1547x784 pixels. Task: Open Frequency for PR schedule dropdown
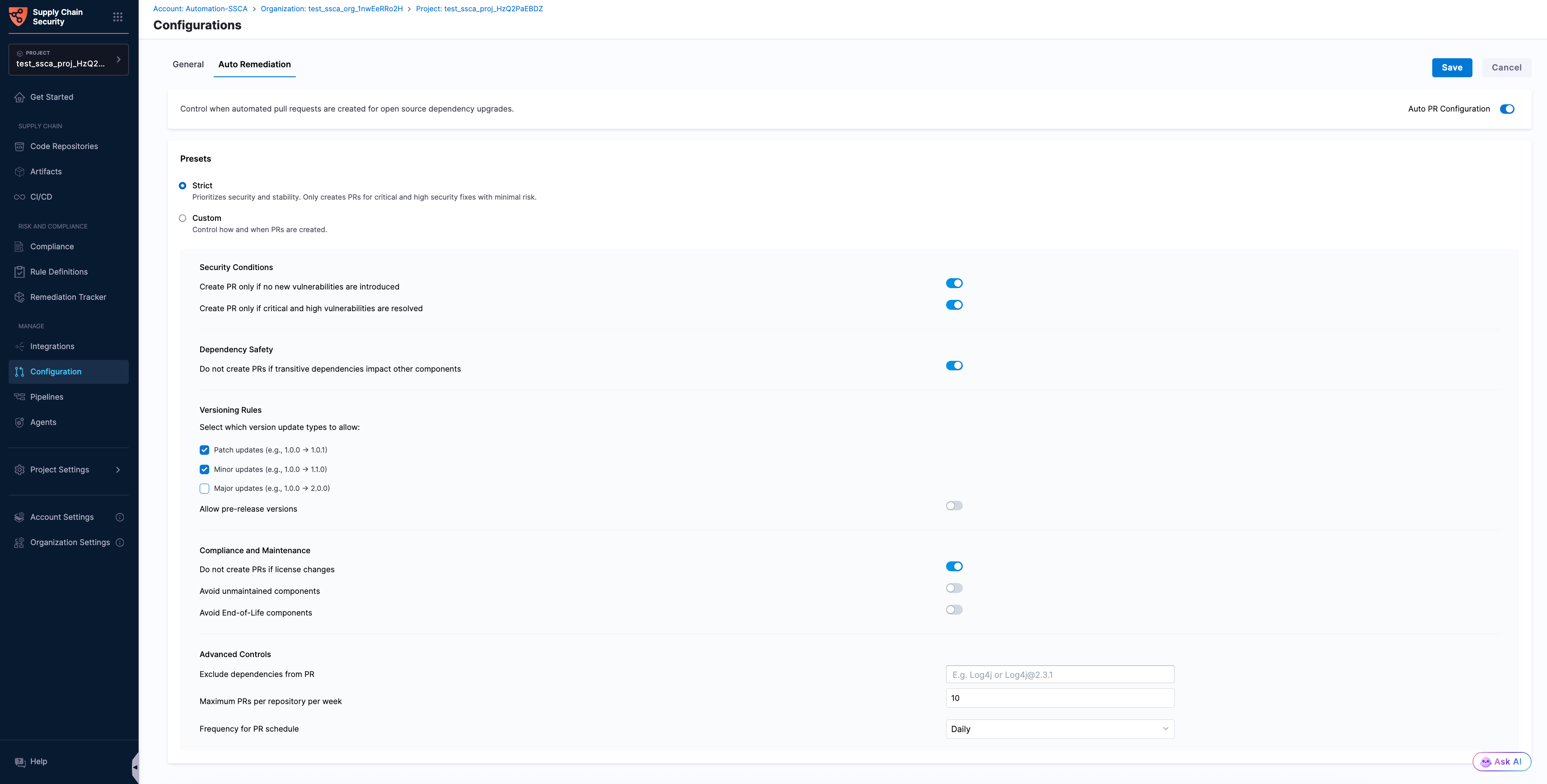coord(1059,729)
